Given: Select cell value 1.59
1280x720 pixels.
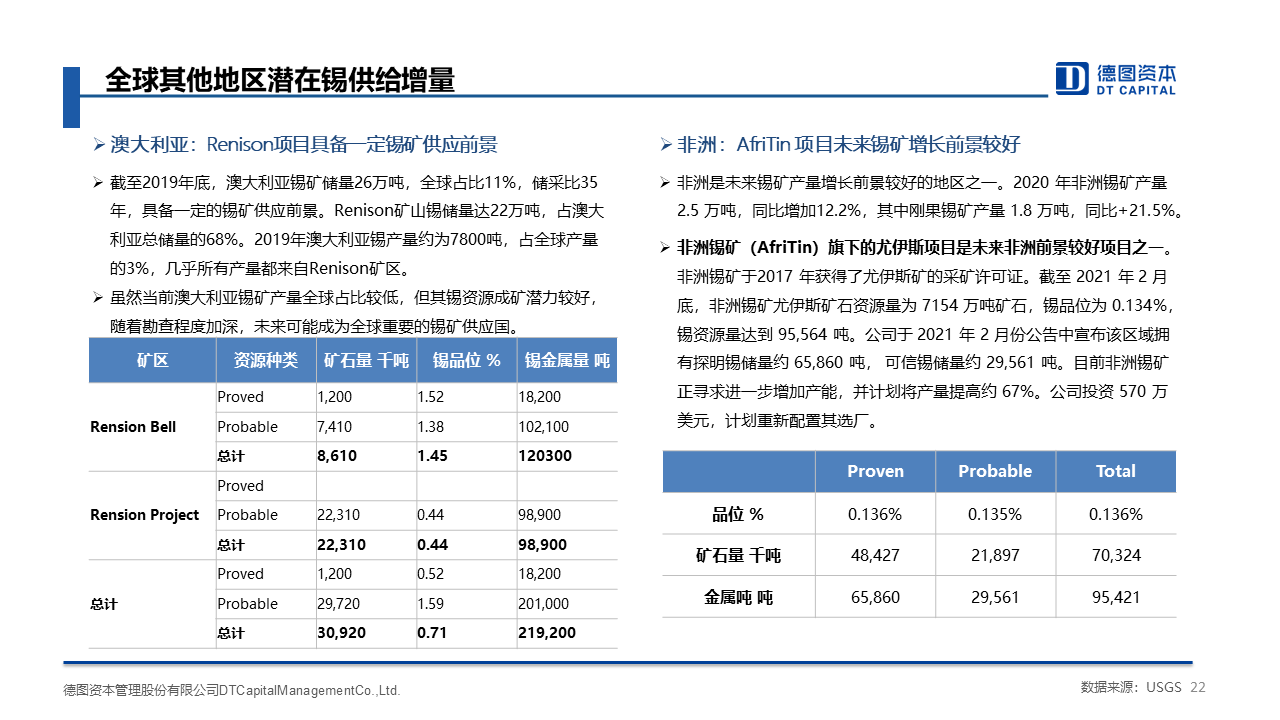Looking at the screenshot, I should [x=430, y=604].
